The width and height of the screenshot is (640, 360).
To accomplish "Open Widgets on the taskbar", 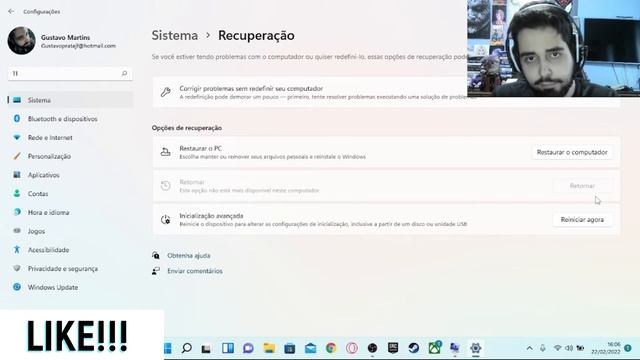I will (x=228, y=348).
